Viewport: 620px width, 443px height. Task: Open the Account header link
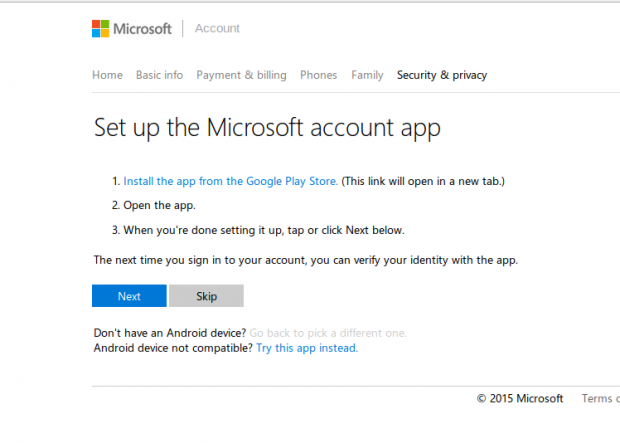point(217,29)
